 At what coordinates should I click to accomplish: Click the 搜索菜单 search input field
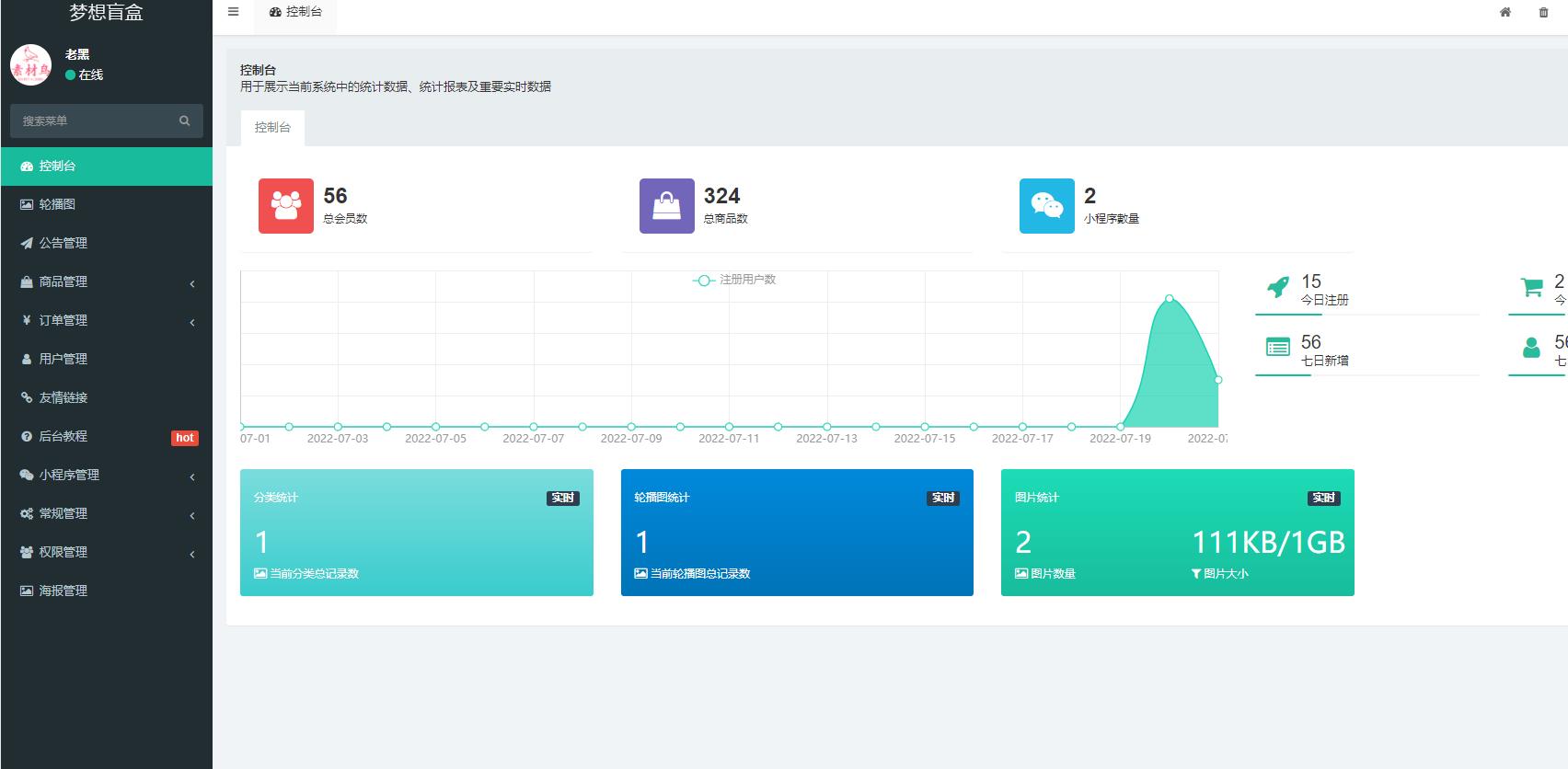[92, 121]
